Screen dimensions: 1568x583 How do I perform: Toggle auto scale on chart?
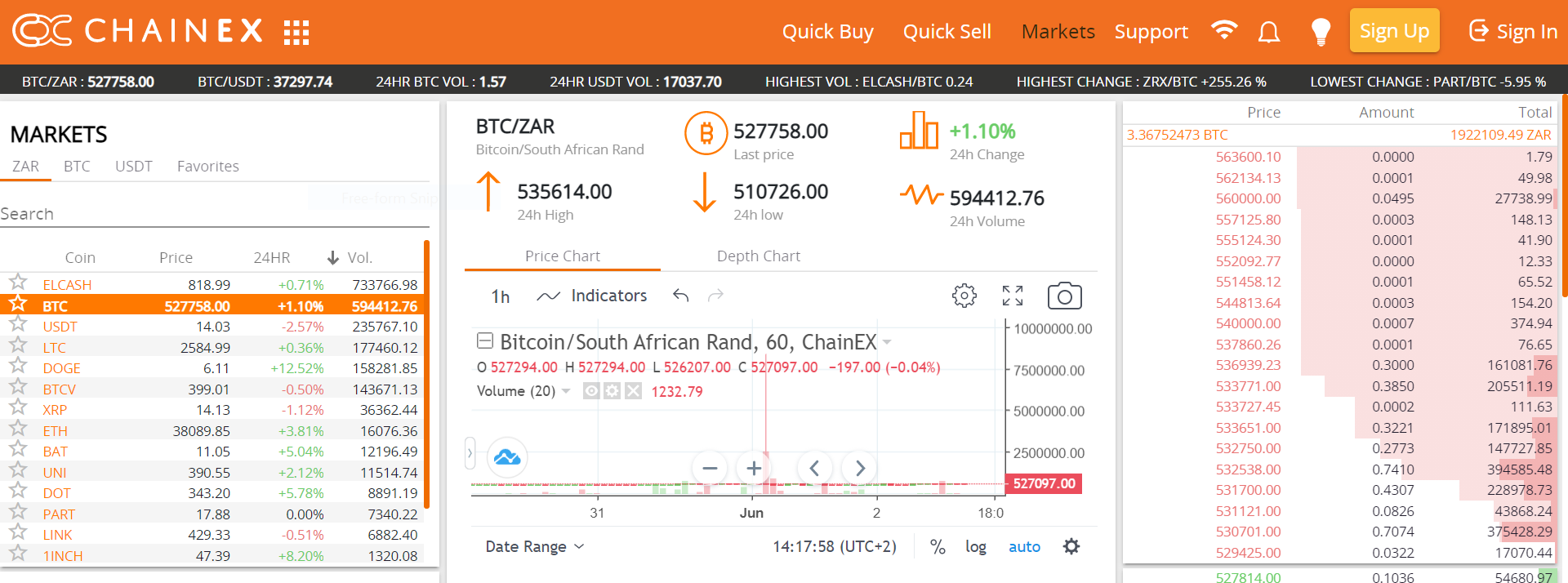coord(1024,546)
